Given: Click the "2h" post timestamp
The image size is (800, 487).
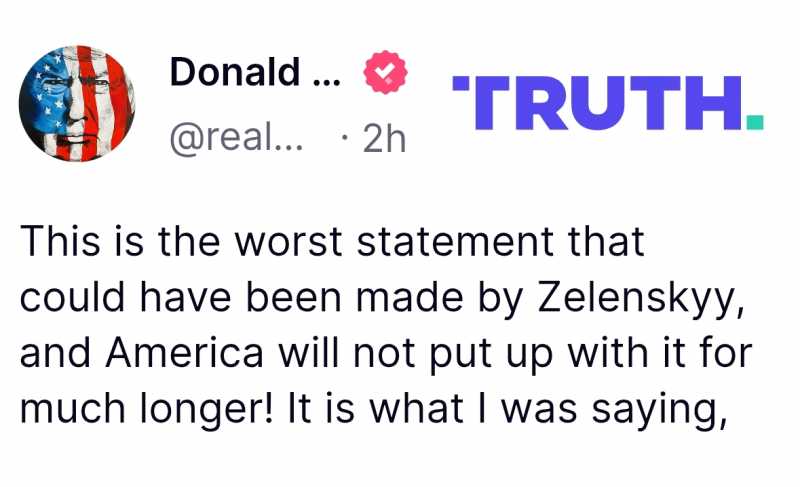Looking at the screenshot, I should (384, 138).
